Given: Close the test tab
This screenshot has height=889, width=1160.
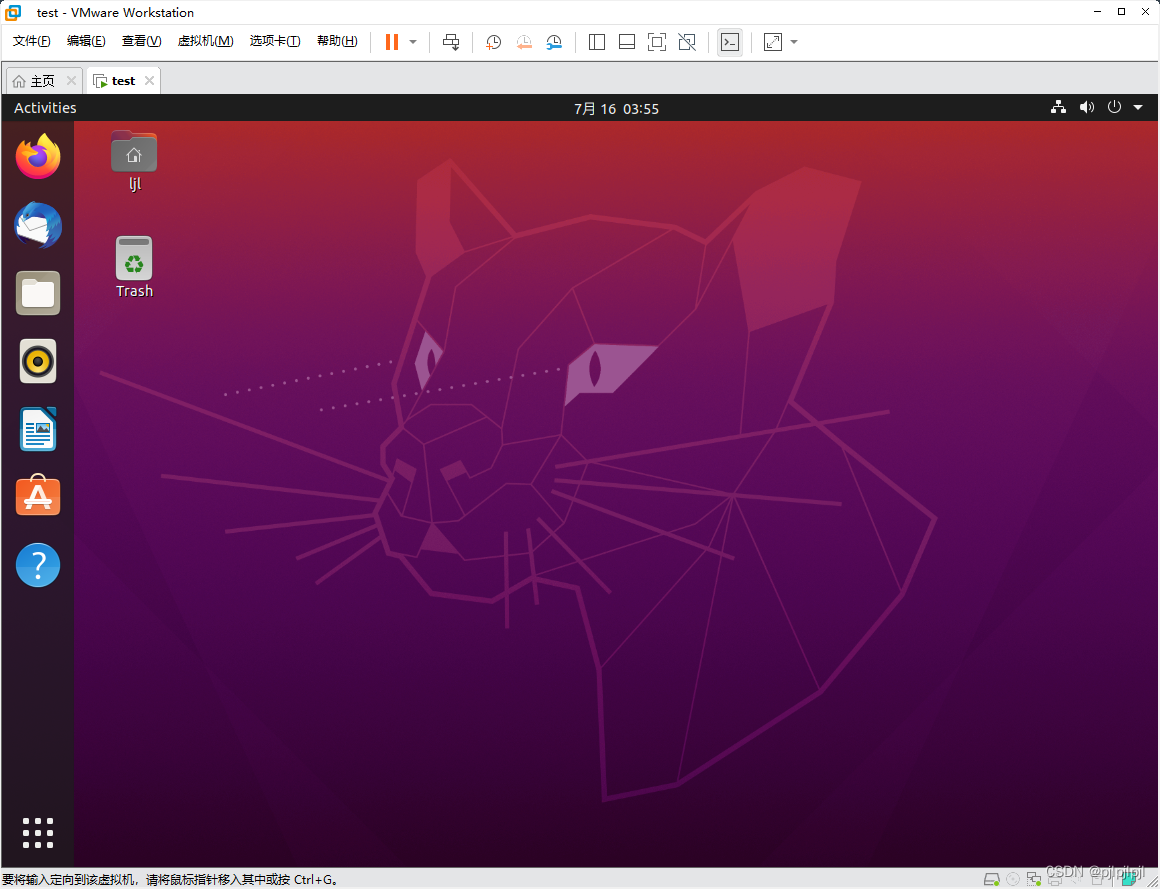Looking at the screenshot, I should 149,81.
